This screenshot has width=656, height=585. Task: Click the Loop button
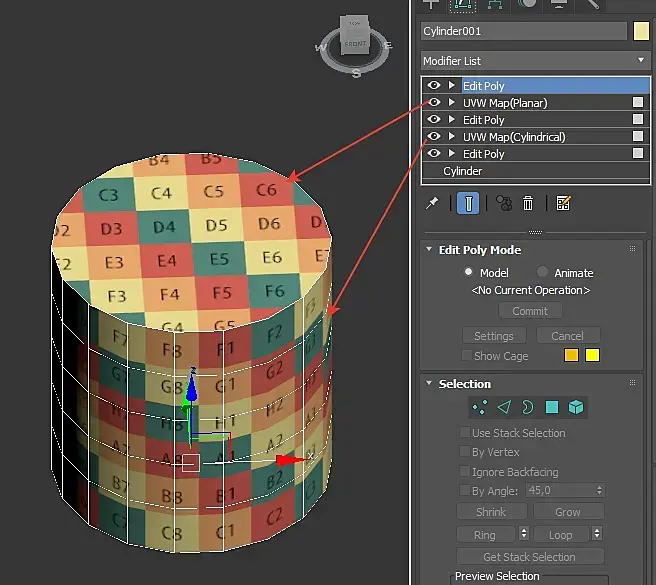point(561,535)
